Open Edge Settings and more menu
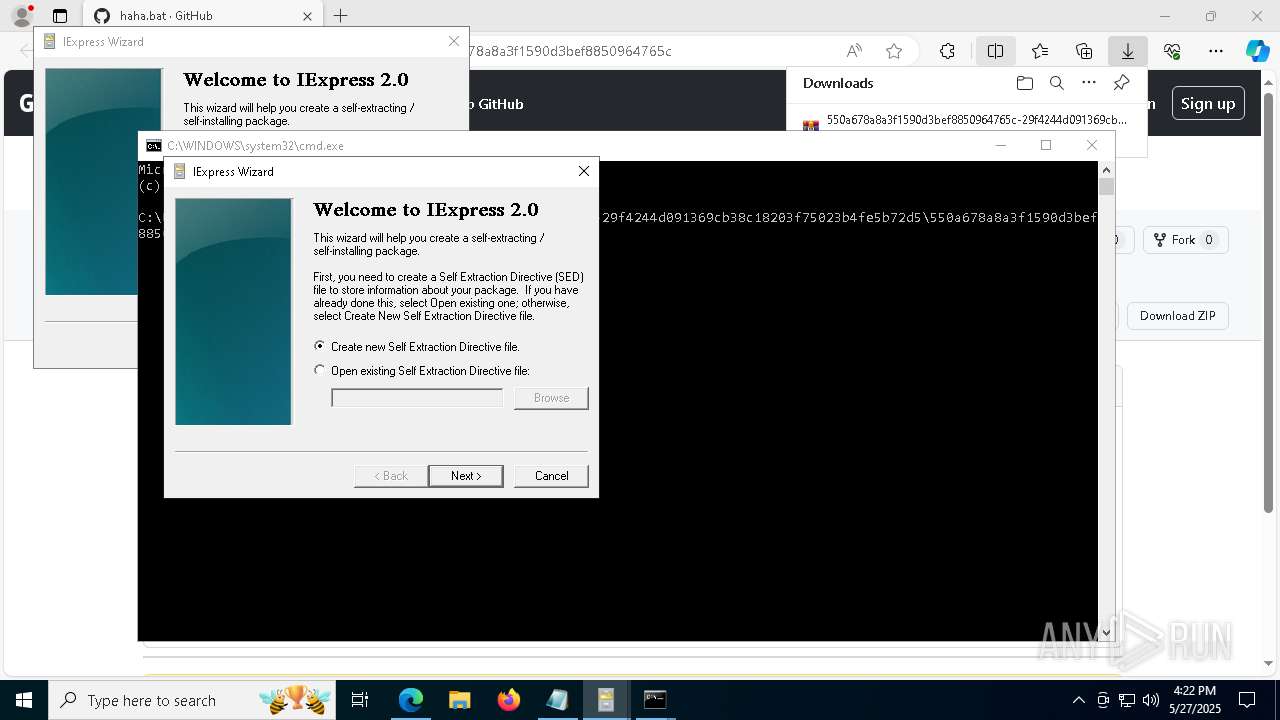Screen dimensions: 1280x720 [1216, 51]
